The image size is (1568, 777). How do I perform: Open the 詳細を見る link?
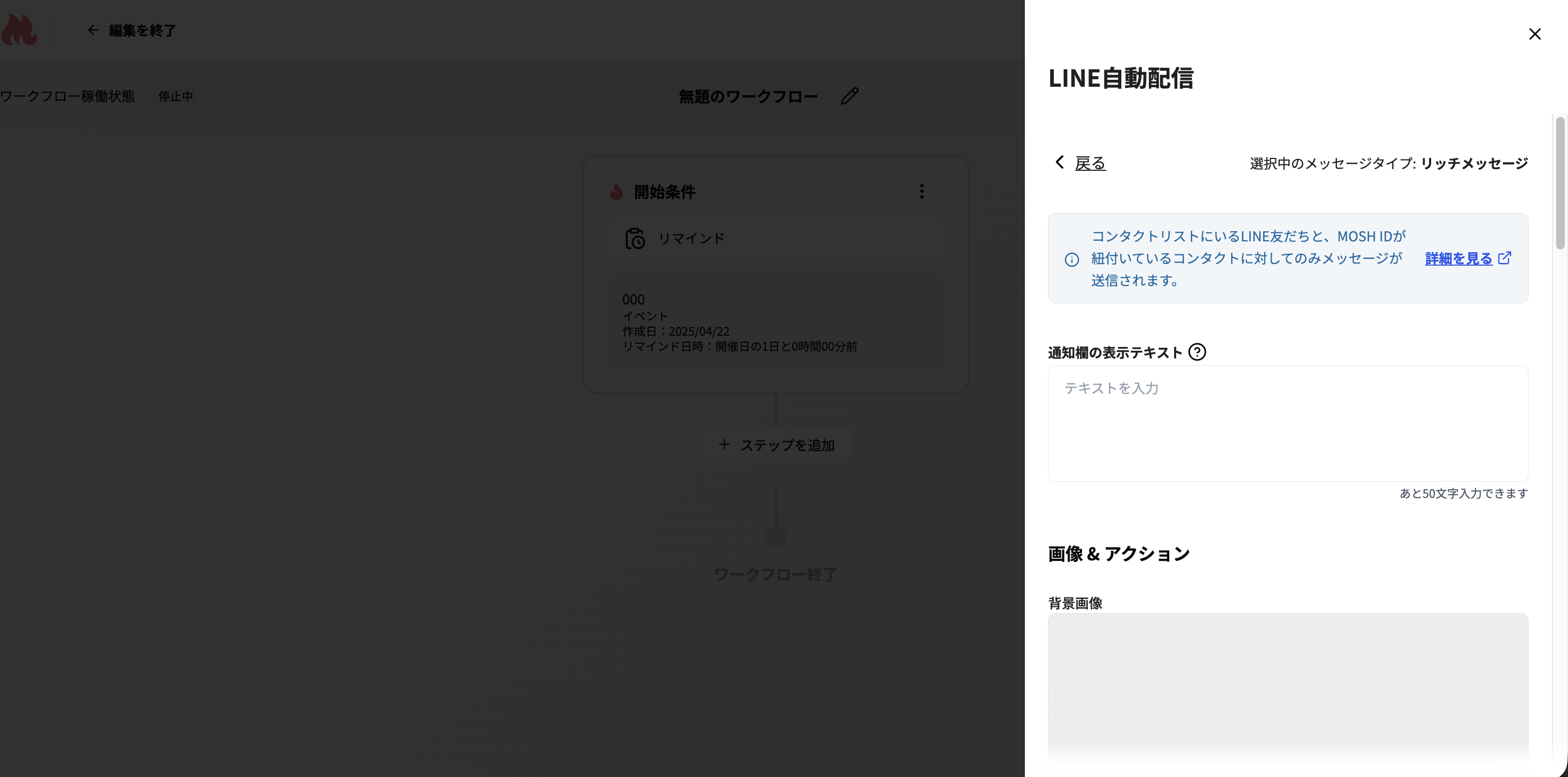point(1459,258)
